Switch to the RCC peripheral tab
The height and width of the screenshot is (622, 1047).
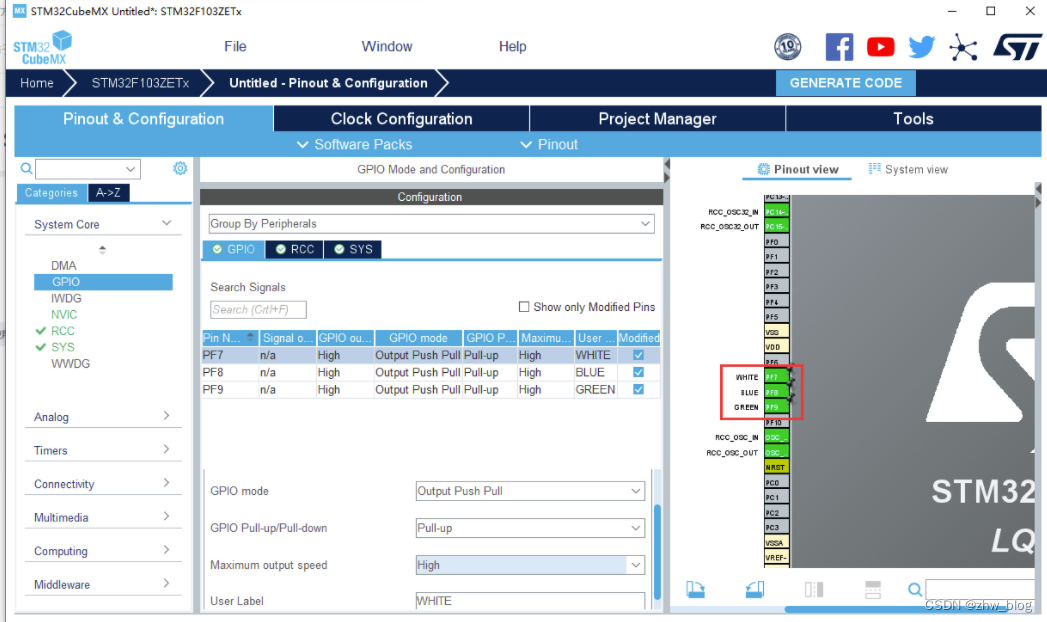click(294, 249)
